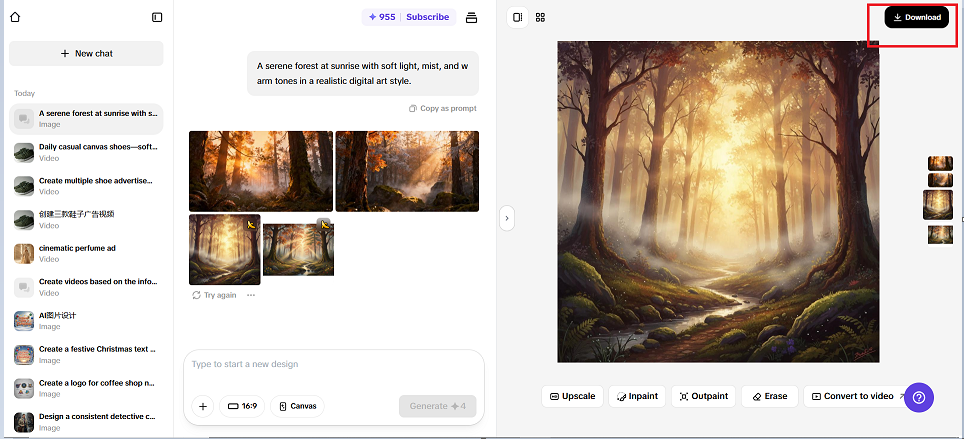The width and height of the screenshot is (964, 439).
Task: Click the help question mark button
Action: coord(919,397)
